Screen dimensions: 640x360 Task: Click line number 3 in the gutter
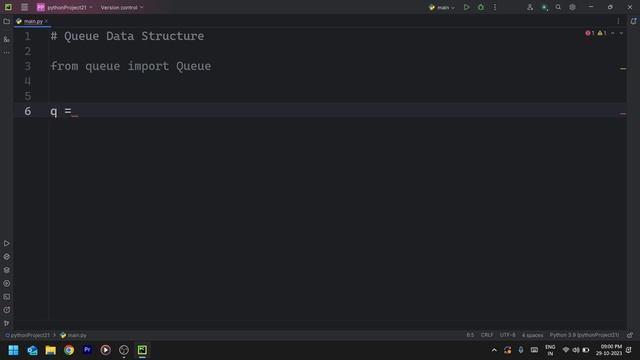27,66
